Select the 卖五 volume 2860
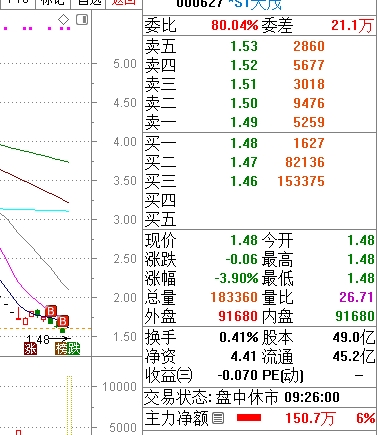Image resolution: width=377 pixels, height=435 pixels. (x=309, y=46)
